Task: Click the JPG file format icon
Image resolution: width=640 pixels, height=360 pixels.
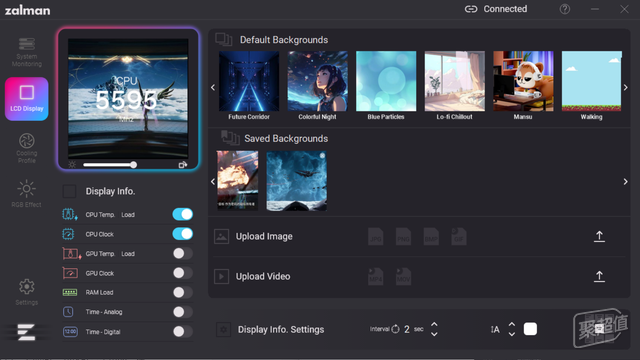Action: click(x=376, y=237)
